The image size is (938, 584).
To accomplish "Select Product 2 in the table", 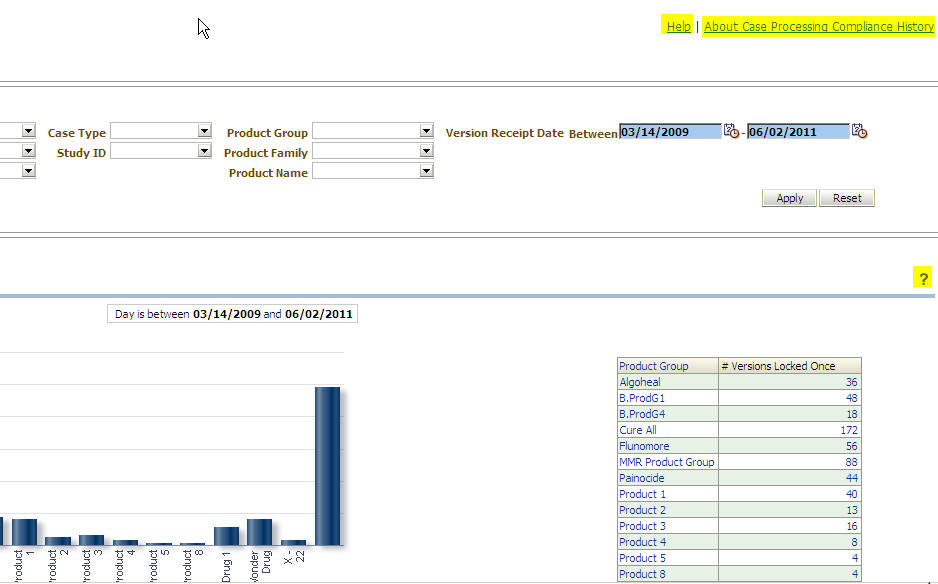I will pyautogui.click(x=642, y=510).
